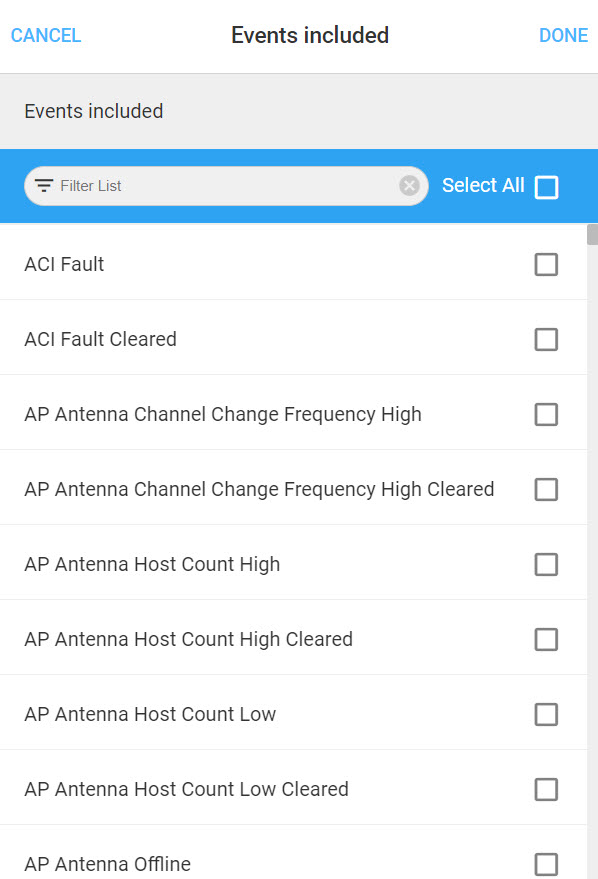Viewport: 598px width, 879px height.
Task: Click the AP Antenna Offline row label
Action: click(108, 864)
